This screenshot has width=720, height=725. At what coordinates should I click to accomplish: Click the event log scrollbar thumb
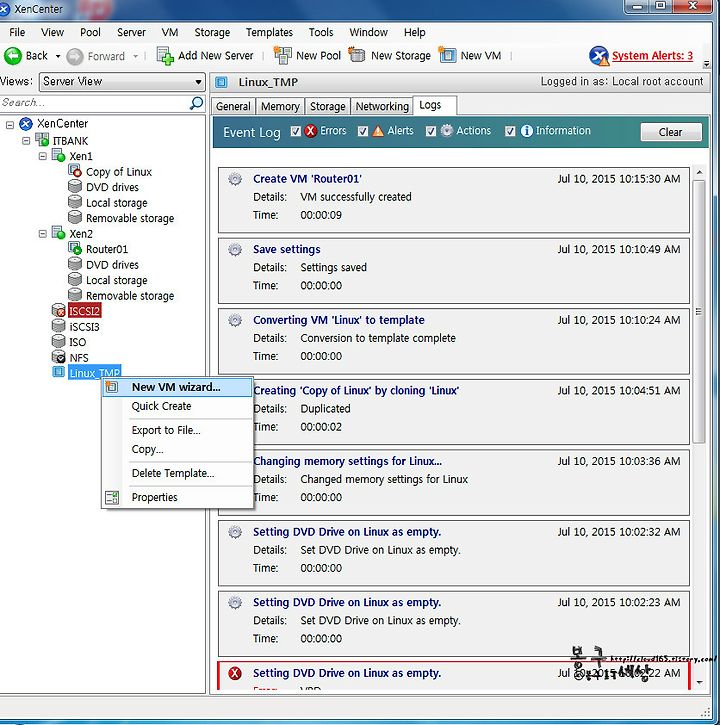coord(699,311)
